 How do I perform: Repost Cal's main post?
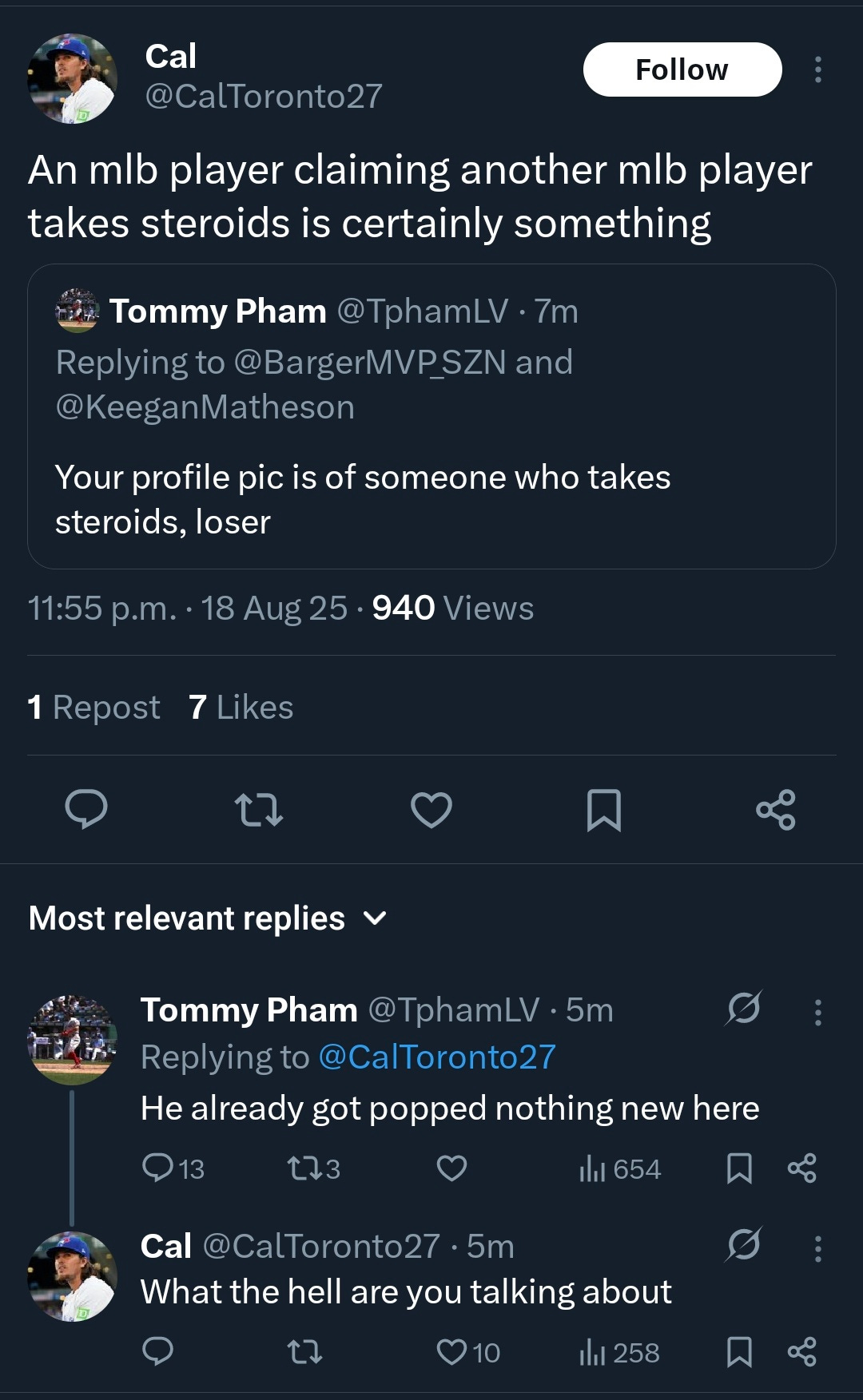pyautogui.click(x=259, y=809)
